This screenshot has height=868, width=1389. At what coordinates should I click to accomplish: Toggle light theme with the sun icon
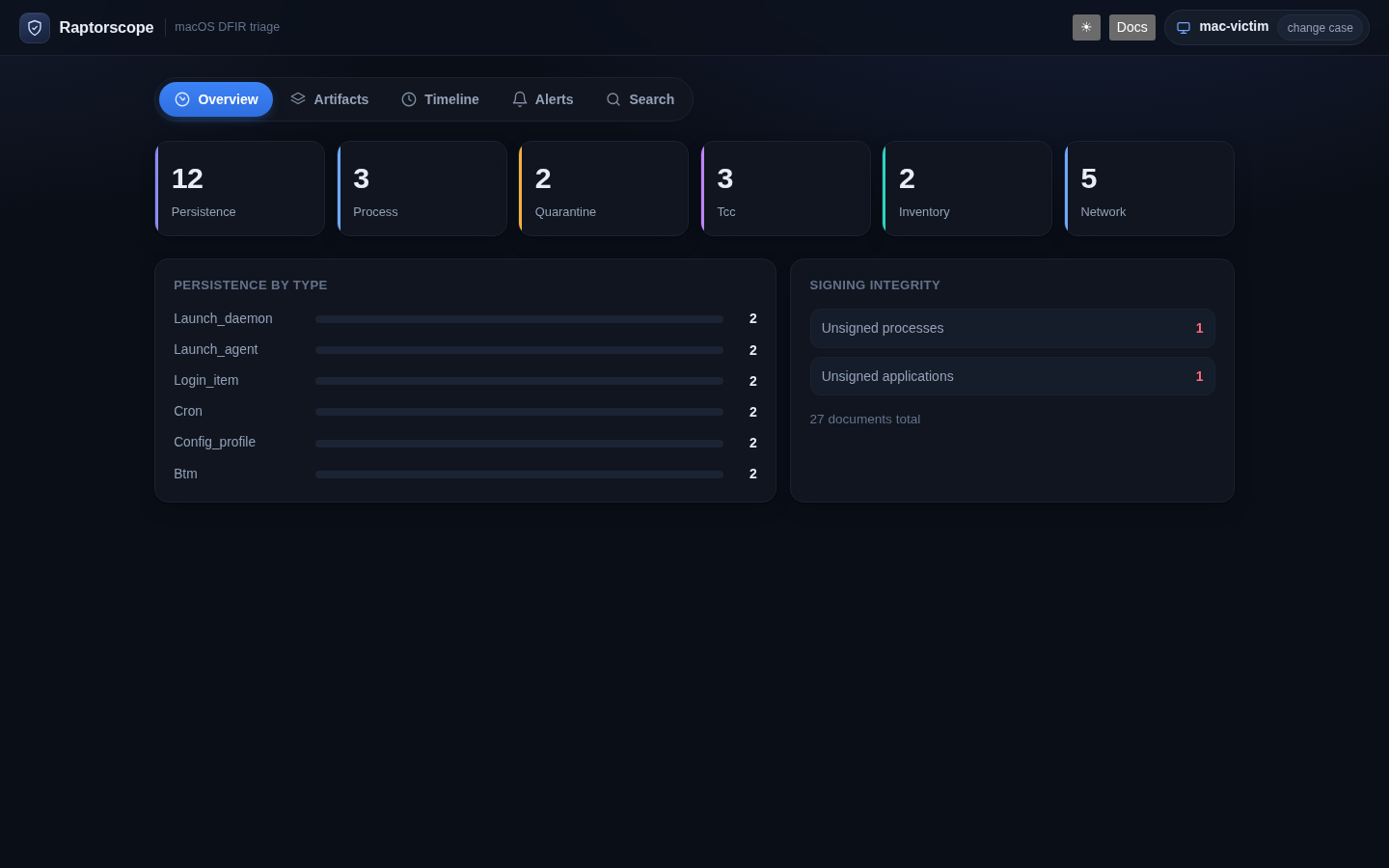point(1086,27)
